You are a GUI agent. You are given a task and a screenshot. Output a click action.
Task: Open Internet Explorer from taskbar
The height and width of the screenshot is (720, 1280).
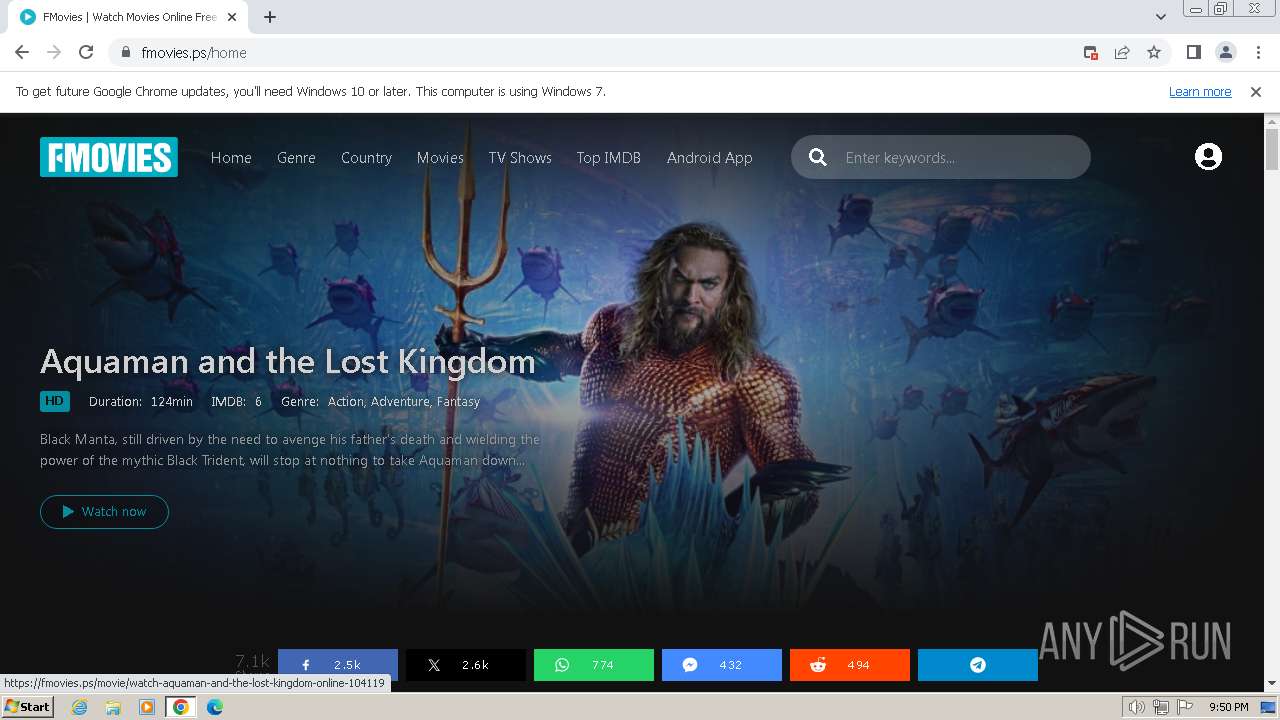pos(80,707)
